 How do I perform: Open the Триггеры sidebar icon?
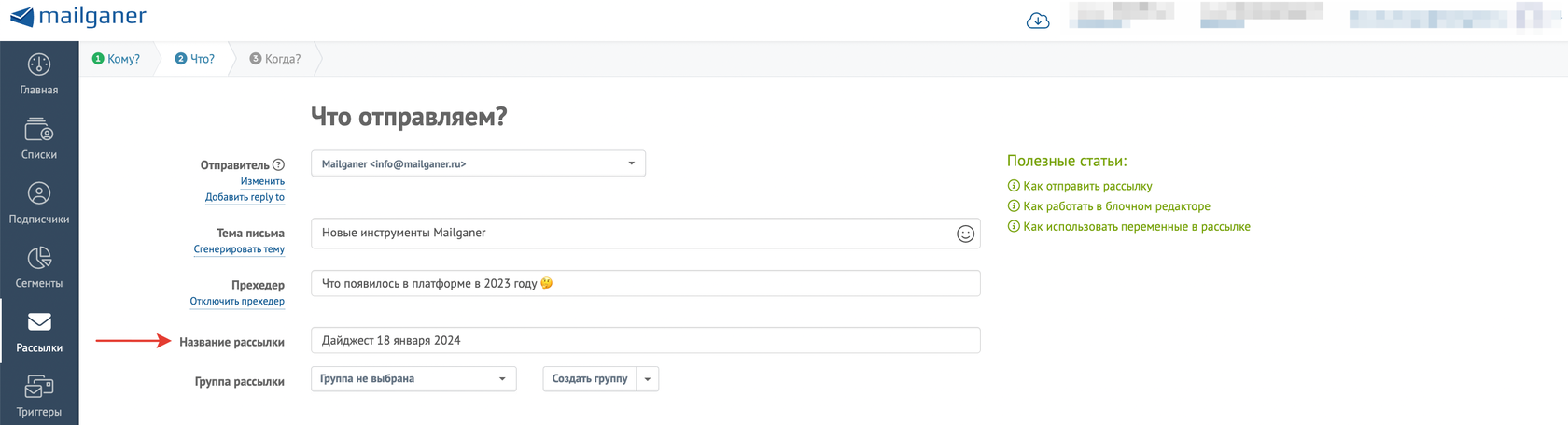[39, 387]
